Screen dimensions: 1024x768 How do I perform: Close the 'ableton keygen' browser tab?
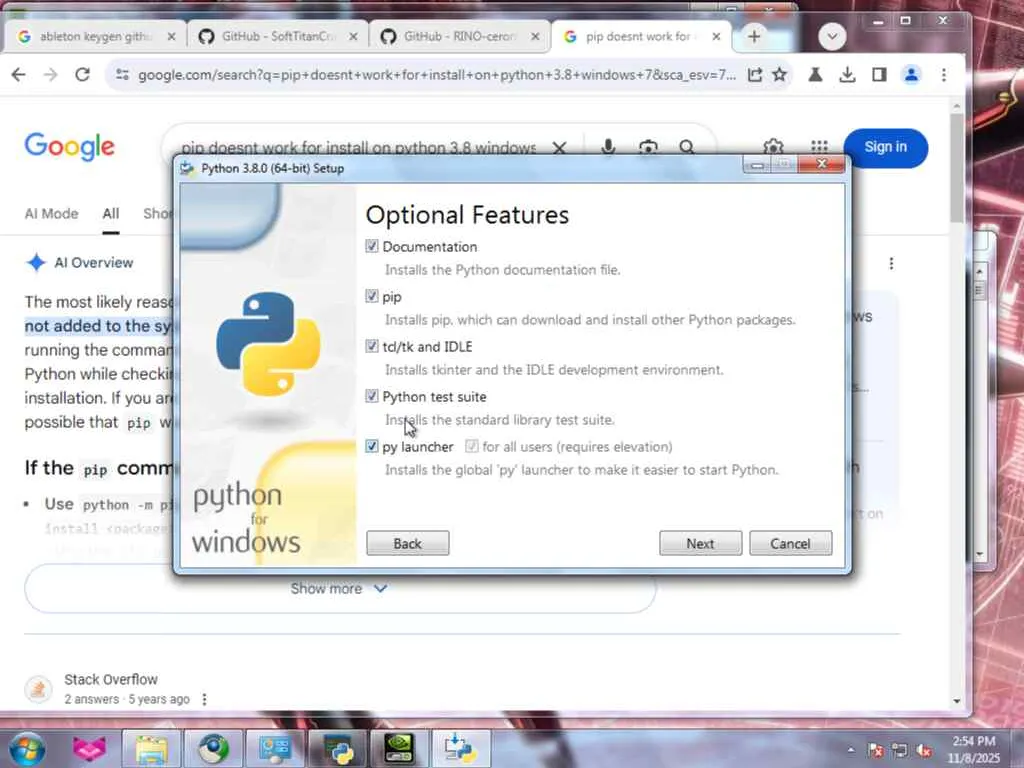pyautogui.click(x=172, y=37)
